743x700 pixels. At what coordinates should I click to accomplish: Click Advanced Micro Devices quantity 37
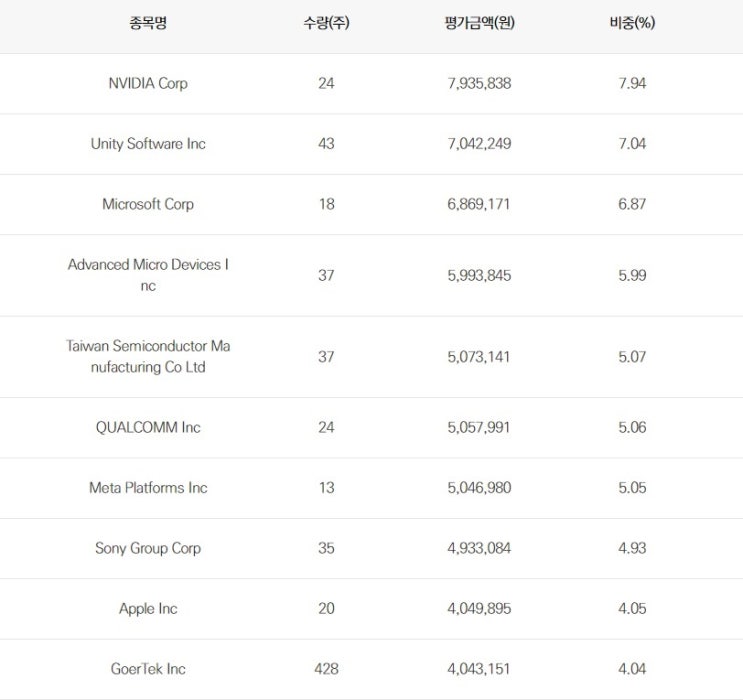click(326, 275)
